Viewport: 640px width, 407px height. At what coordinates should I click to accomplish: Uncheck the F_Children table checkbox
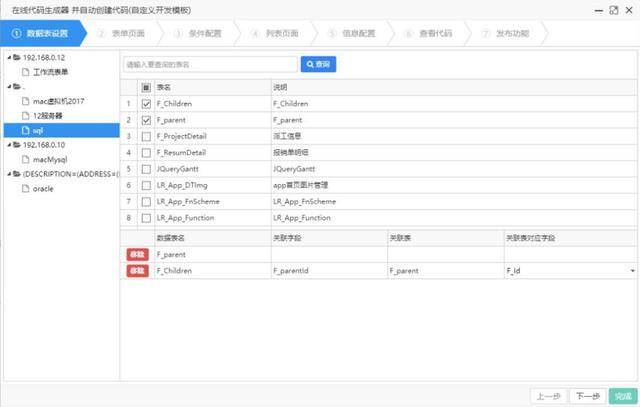[x=146, y=104]
